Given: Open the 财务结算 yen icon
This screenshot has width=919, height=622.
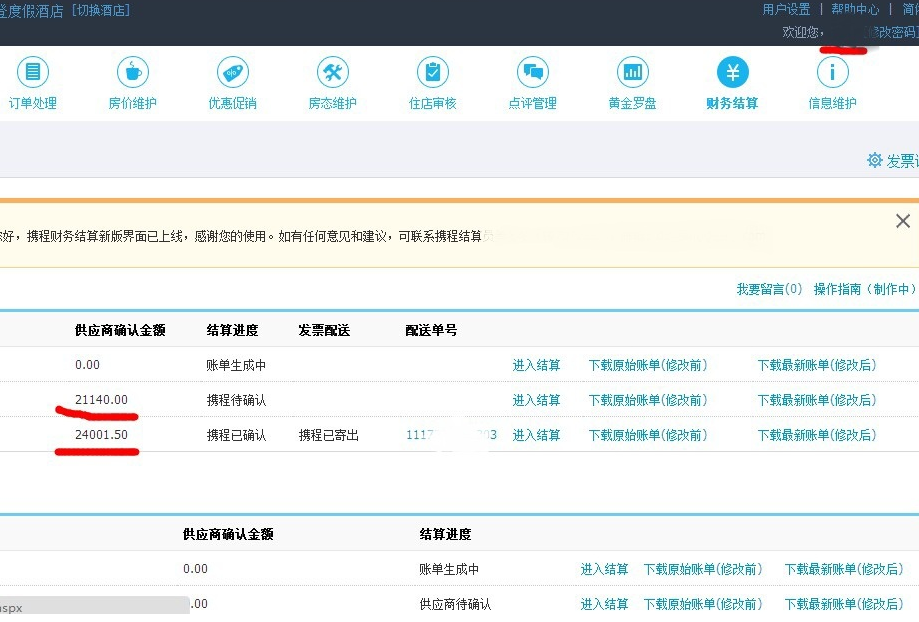Looking at the screenshot, I should 733,72.
